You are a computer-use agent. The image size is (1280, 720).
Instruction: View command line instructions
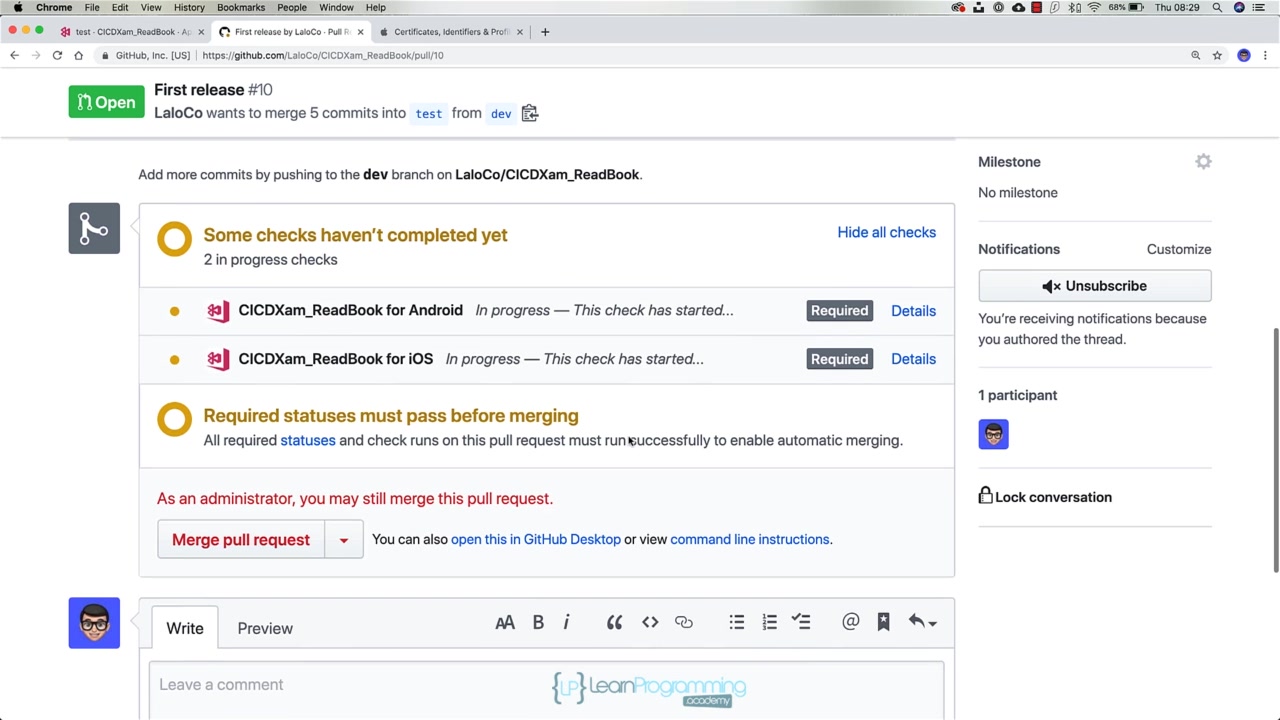(750, 539)
